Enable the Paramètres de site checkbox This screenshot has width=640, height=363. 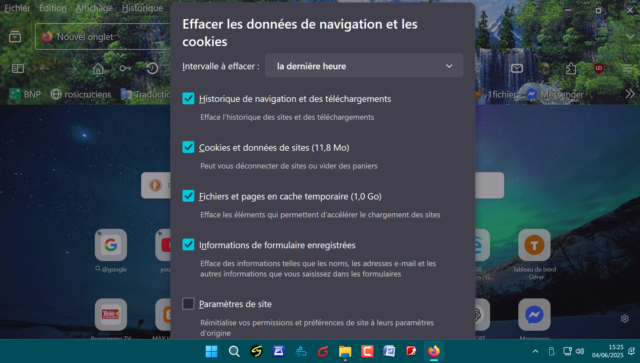[188, 303]
